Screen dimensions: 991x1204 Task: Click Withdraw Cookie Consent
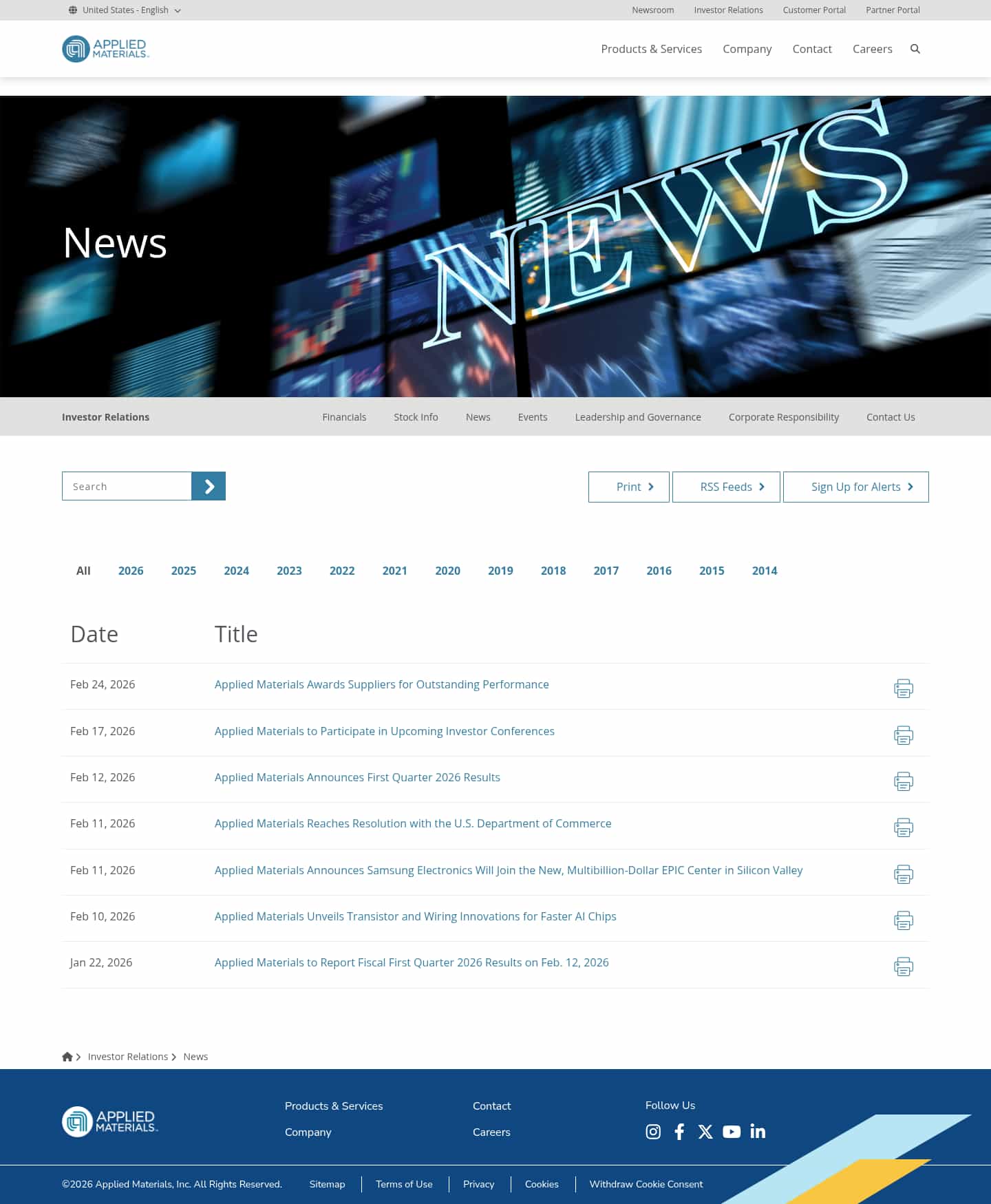(646, 1184)
